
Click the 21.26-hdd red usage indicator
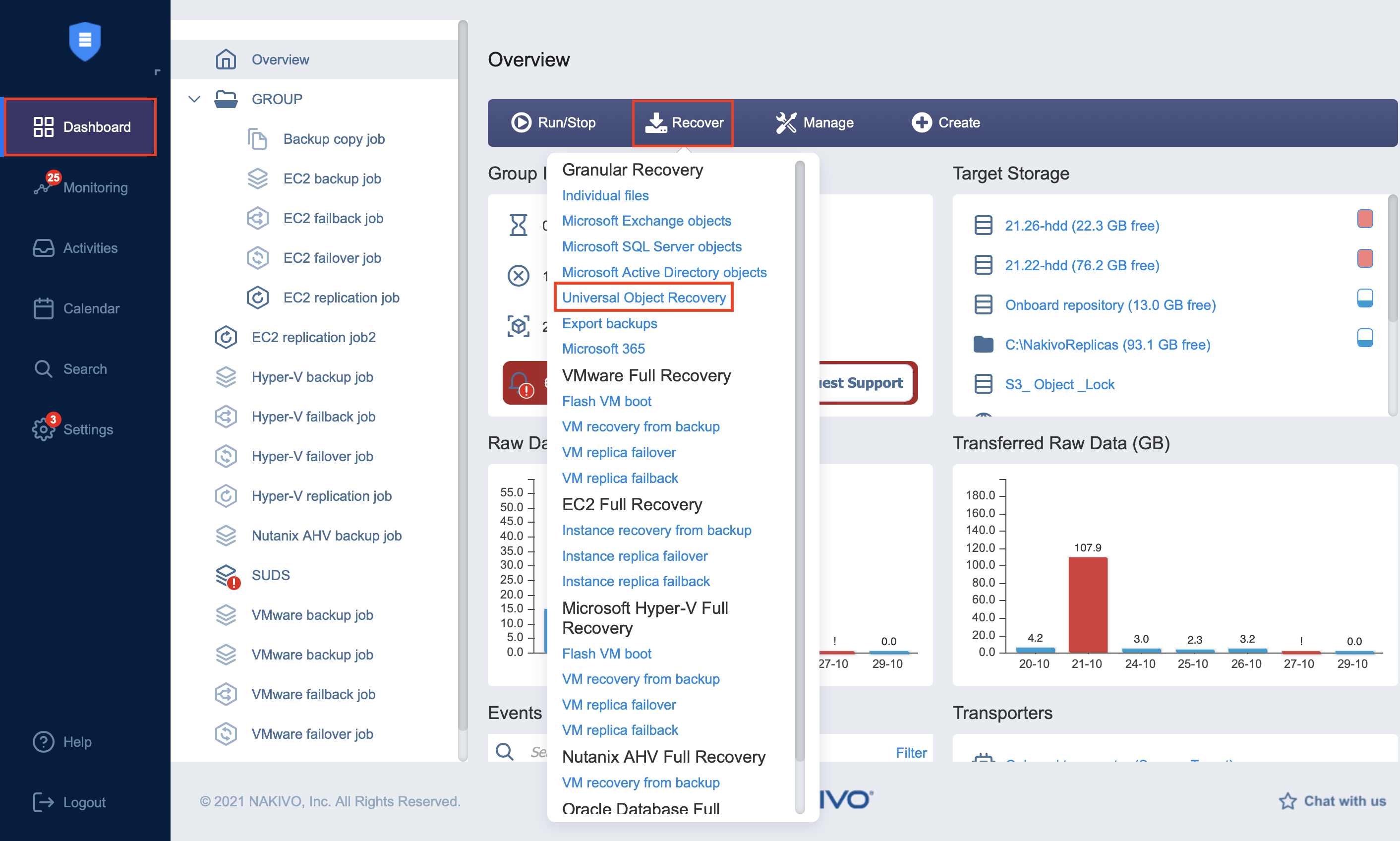(1365, 219)
